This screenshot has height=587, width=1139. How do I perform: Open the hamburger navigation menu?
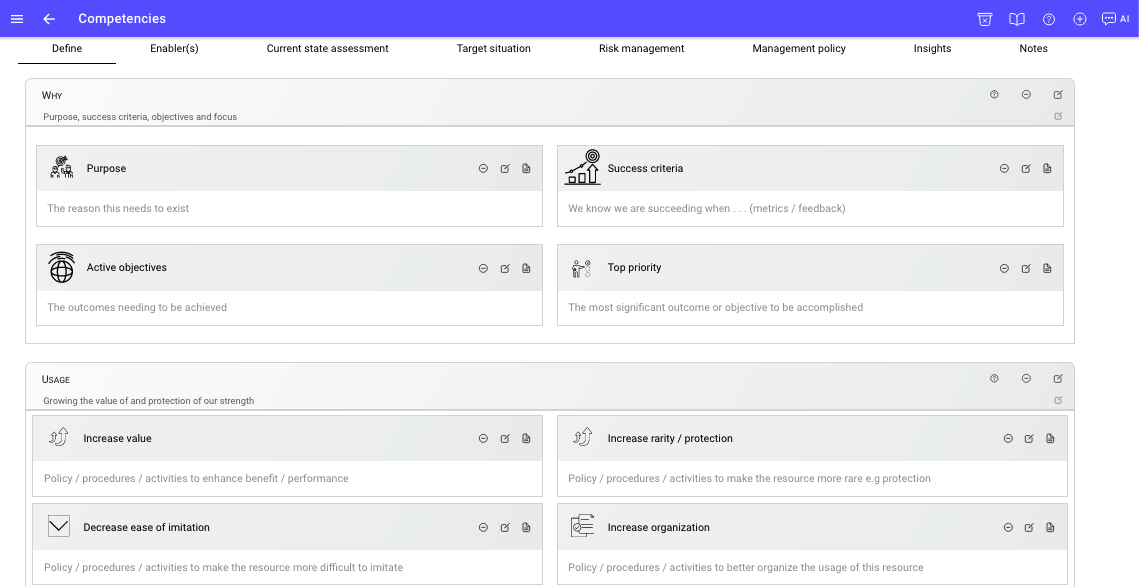[17, 19]
